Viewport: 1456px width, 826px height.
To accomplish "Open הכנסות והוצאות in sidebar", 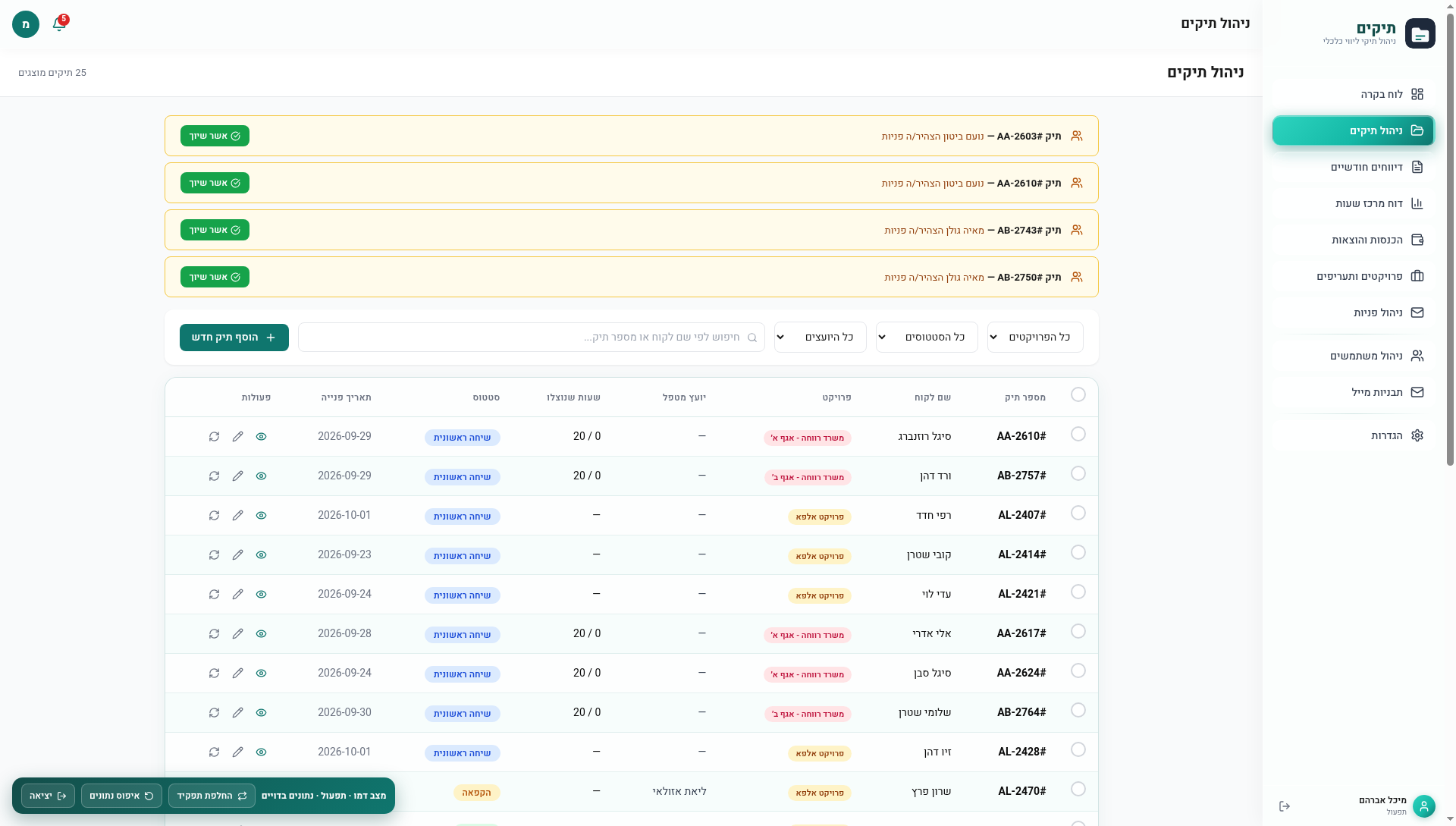I will [1354, 240].
